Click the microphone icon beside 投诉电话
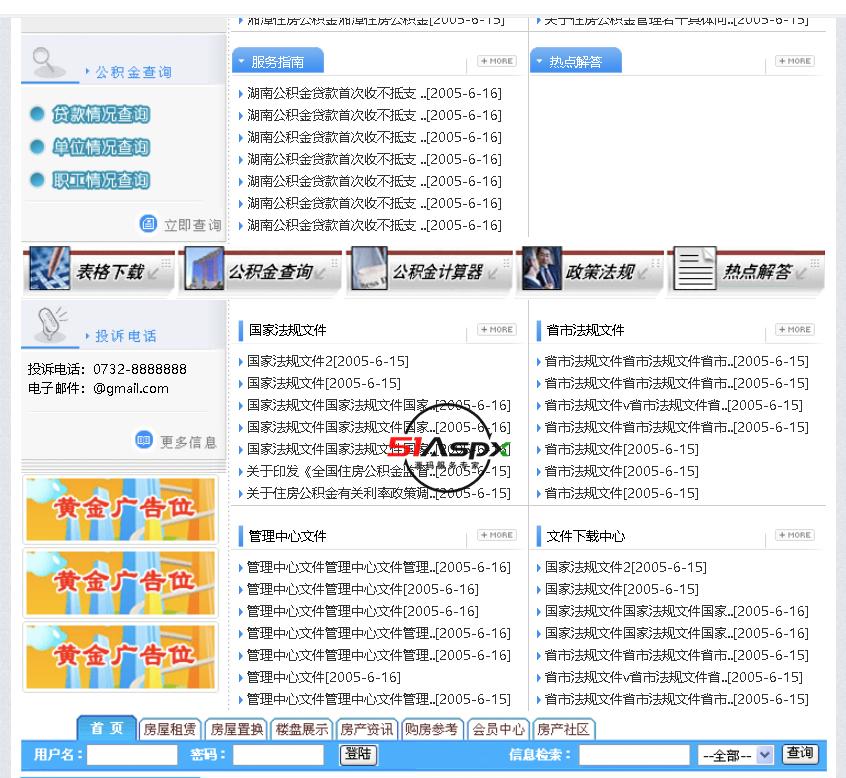Viewport: 846px width, 778px height. click(x=51, y=325)
